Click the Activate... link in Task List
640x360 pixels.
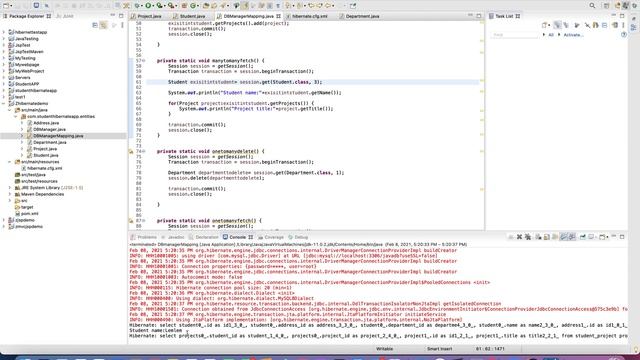(573, 35)
